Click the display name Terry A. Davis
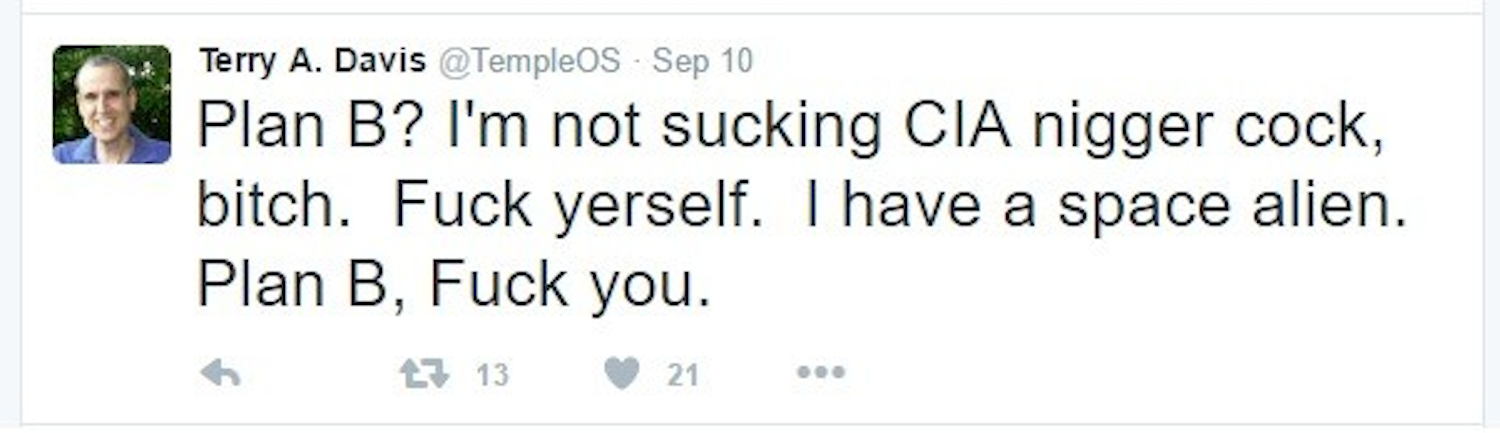Image resolution: width=1500 pixels, height=433 pixels. (x=313, y=62)
